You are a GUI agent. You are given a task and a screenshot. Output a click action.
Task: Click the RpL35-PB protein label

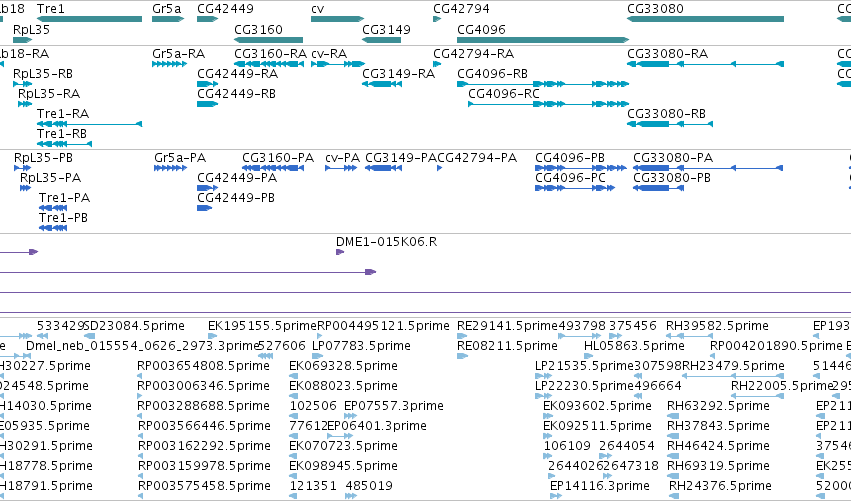pyautogui.click(x=43, y=158)
